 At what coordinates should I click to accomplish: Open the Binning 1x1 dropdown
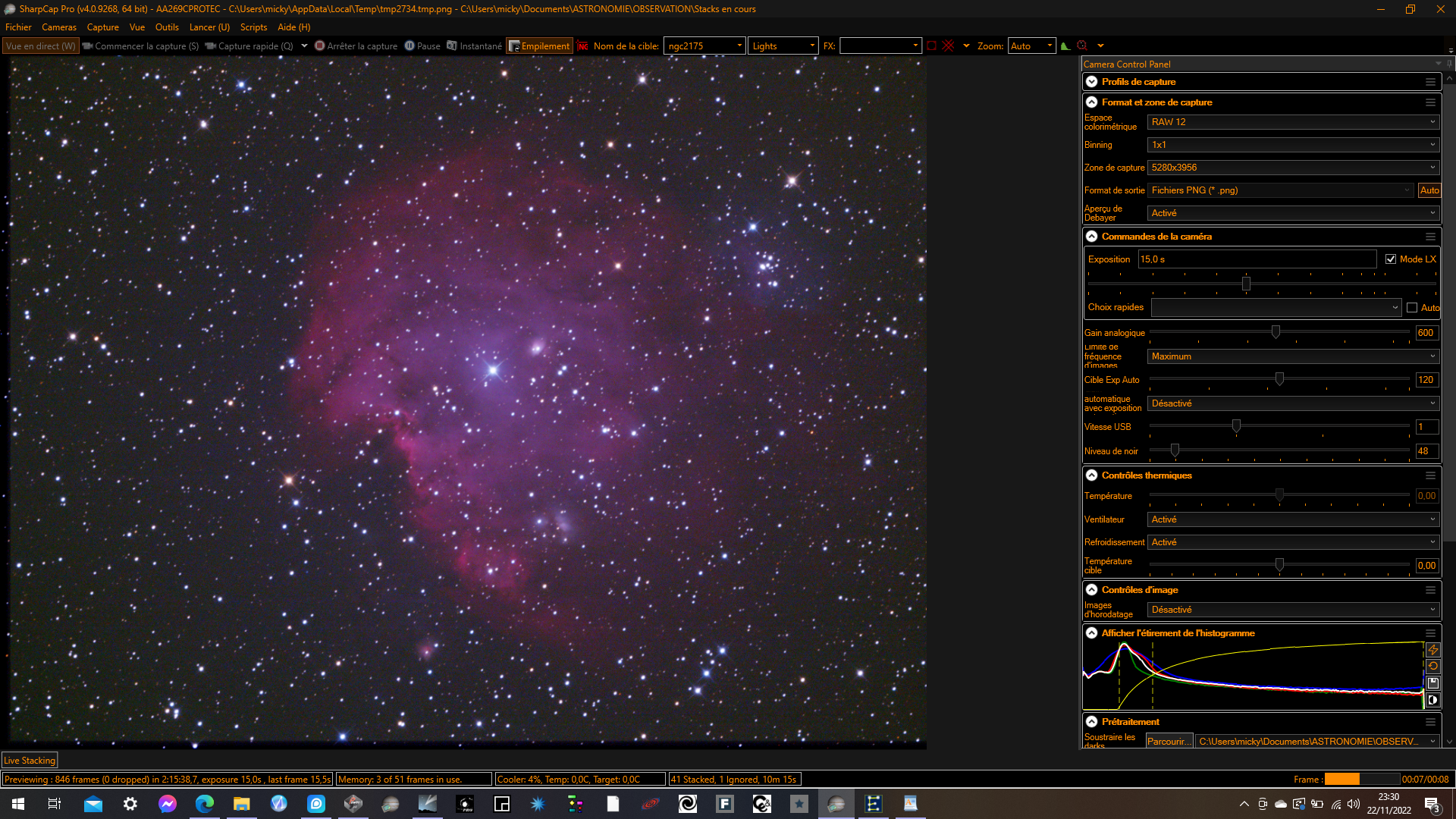[x=1293, y=145]
